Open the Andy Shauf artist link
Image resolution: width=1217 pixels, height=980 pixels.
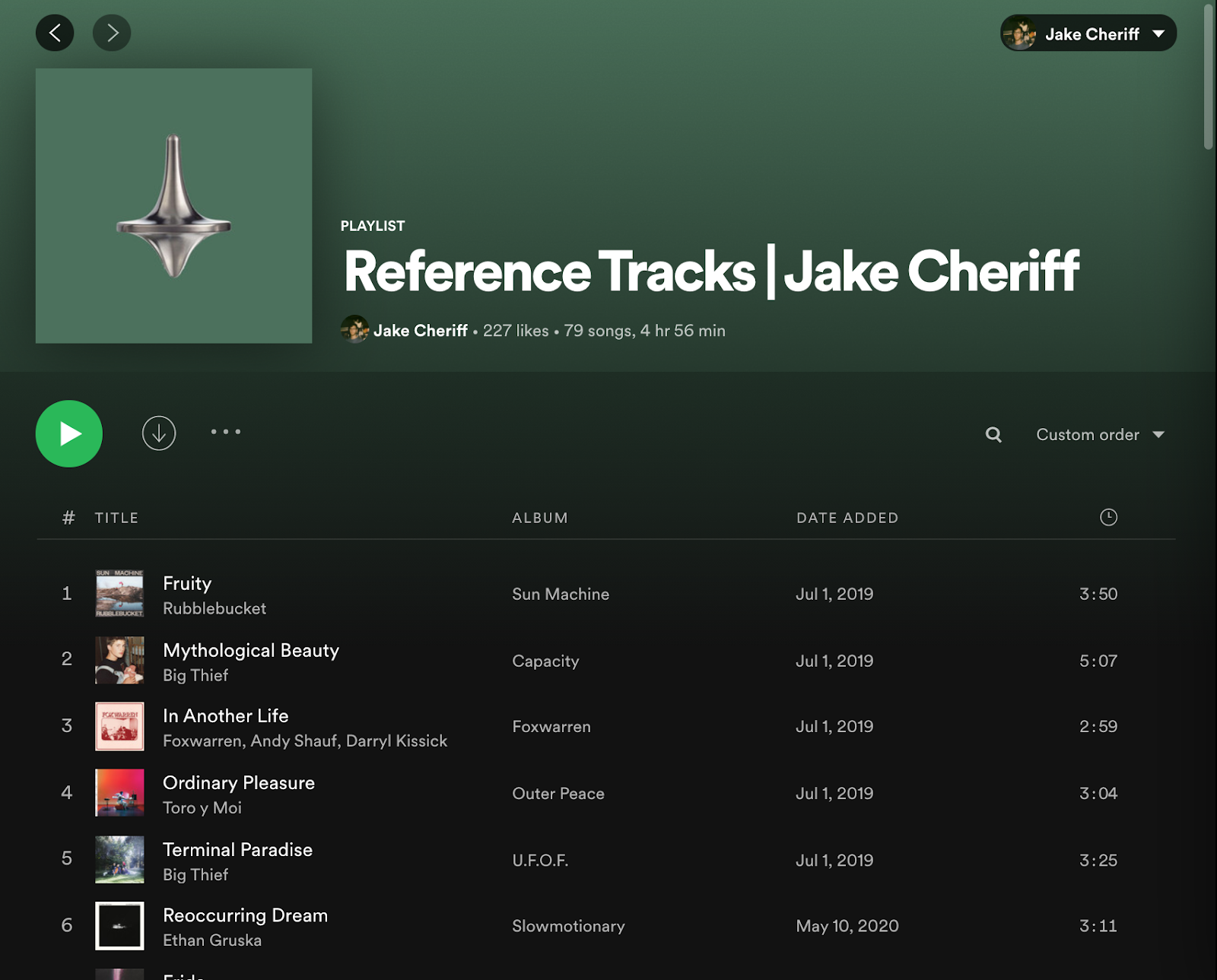coord(294,741)
